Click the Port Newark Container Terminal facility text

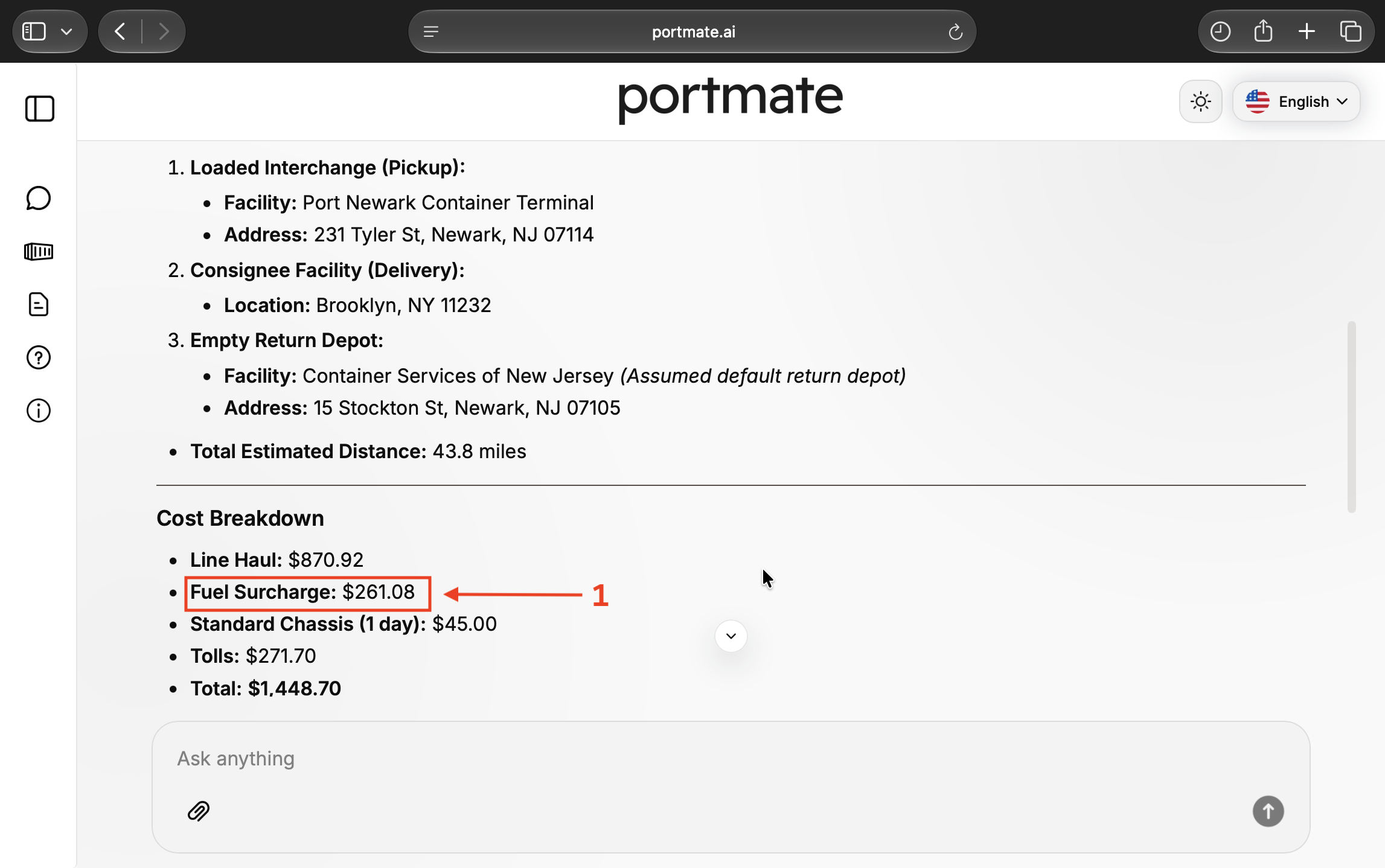[448, 203]
